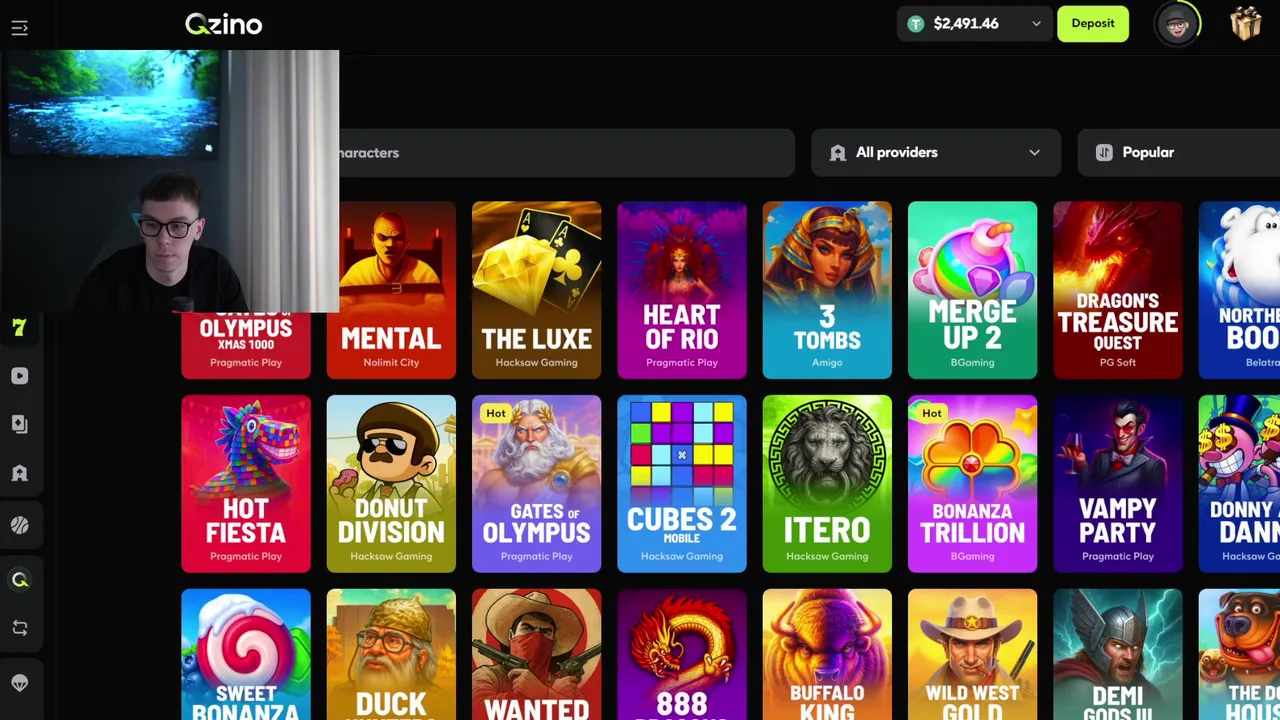Open the user profile avatar

(x=1177, y=24)
